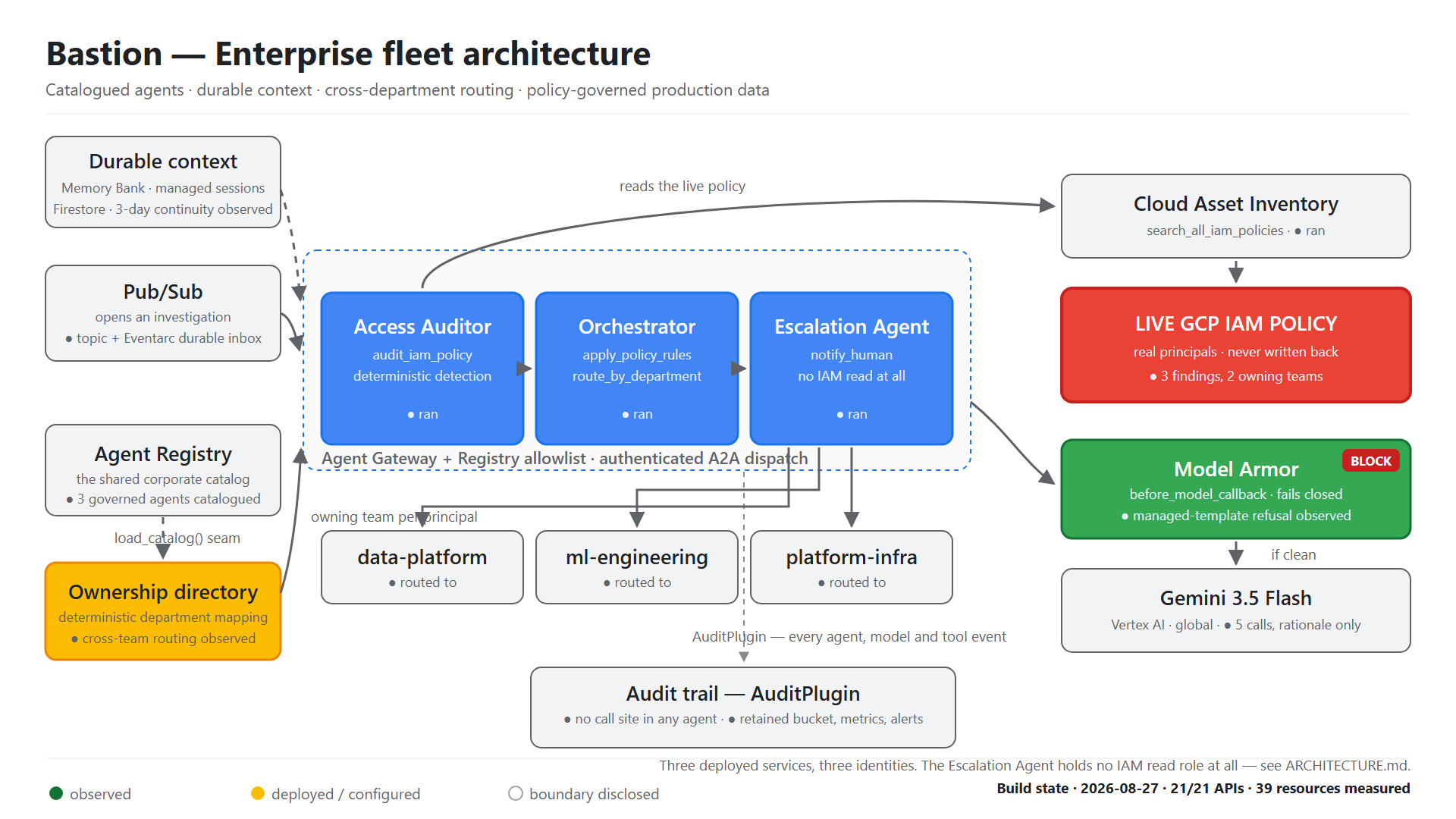1456x819 pixels.
Task: Click the arrowhead between Access Auditor and Orchestrator
Action: click(x=524, y=369)
